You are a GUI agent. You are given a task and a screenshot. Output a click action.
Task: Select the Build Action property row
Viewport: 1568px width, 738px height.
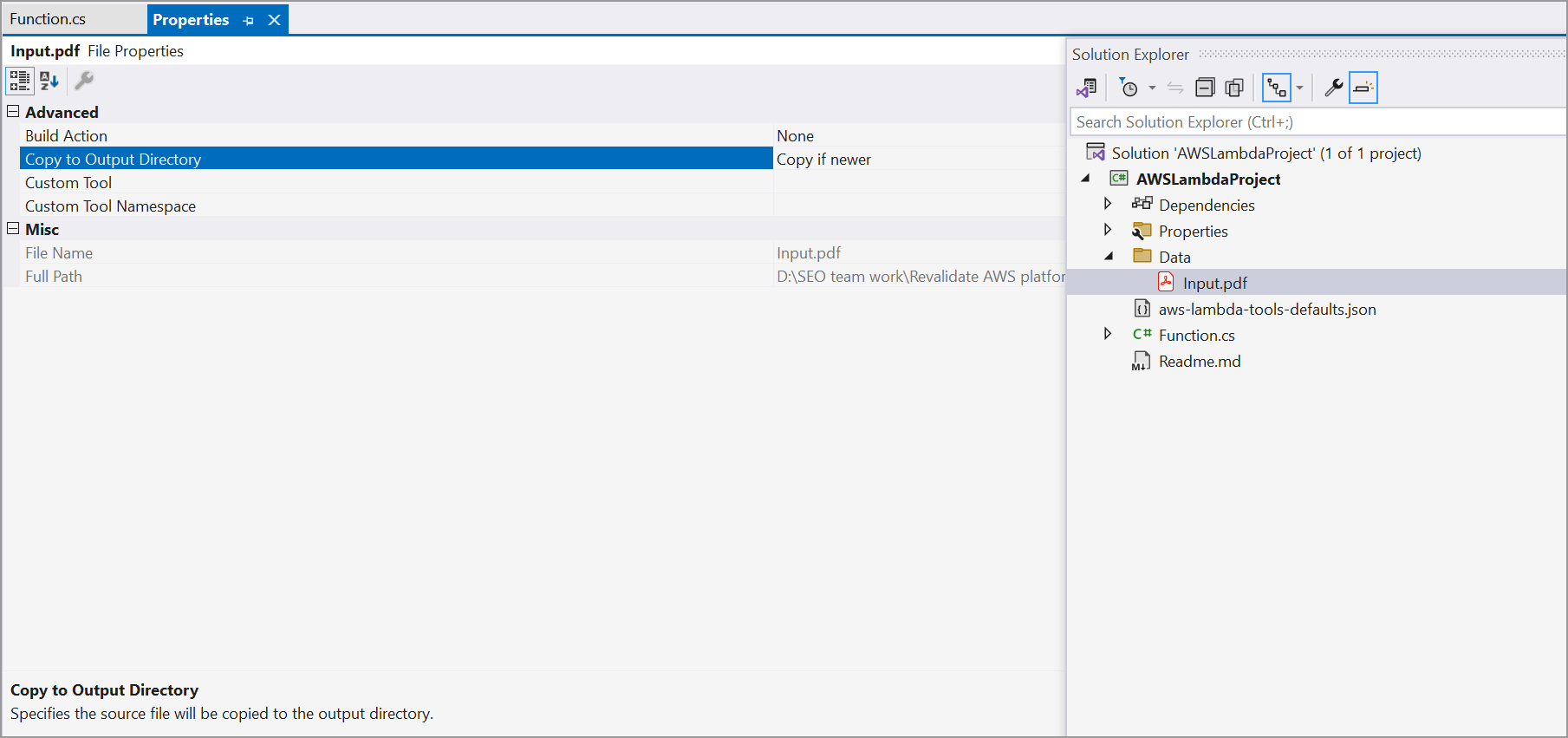point(543,135)
